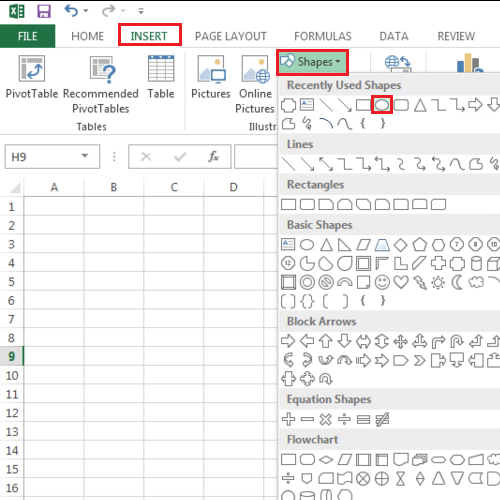Switch to the FORMULAS tab
The height and width of the screenshot is (500, 500).
click(x=323, y=36)
